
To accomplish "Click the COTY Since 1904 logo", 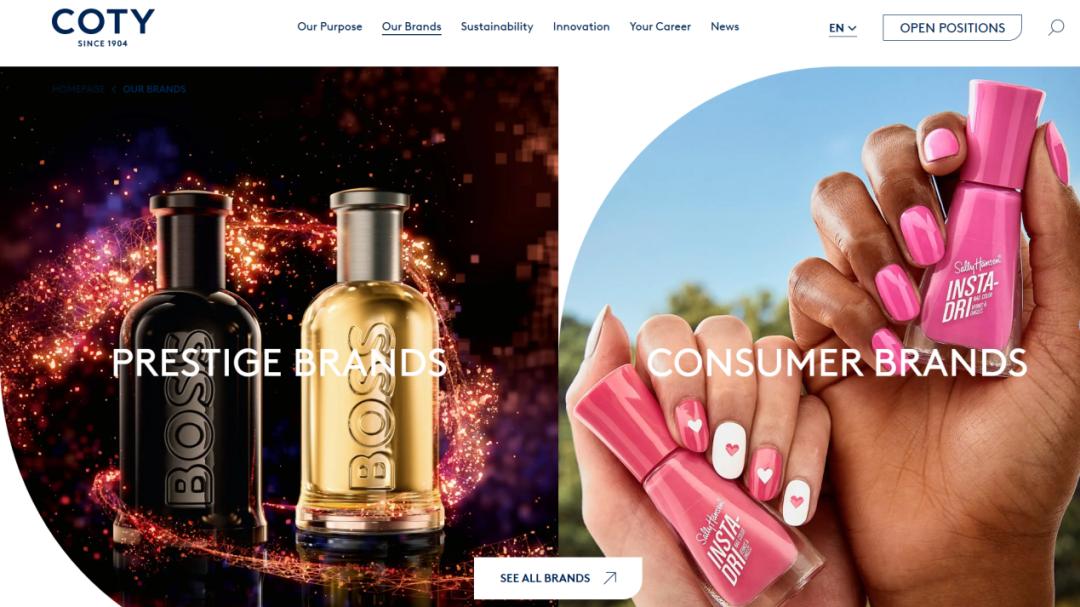I will (x=103, y=28).
